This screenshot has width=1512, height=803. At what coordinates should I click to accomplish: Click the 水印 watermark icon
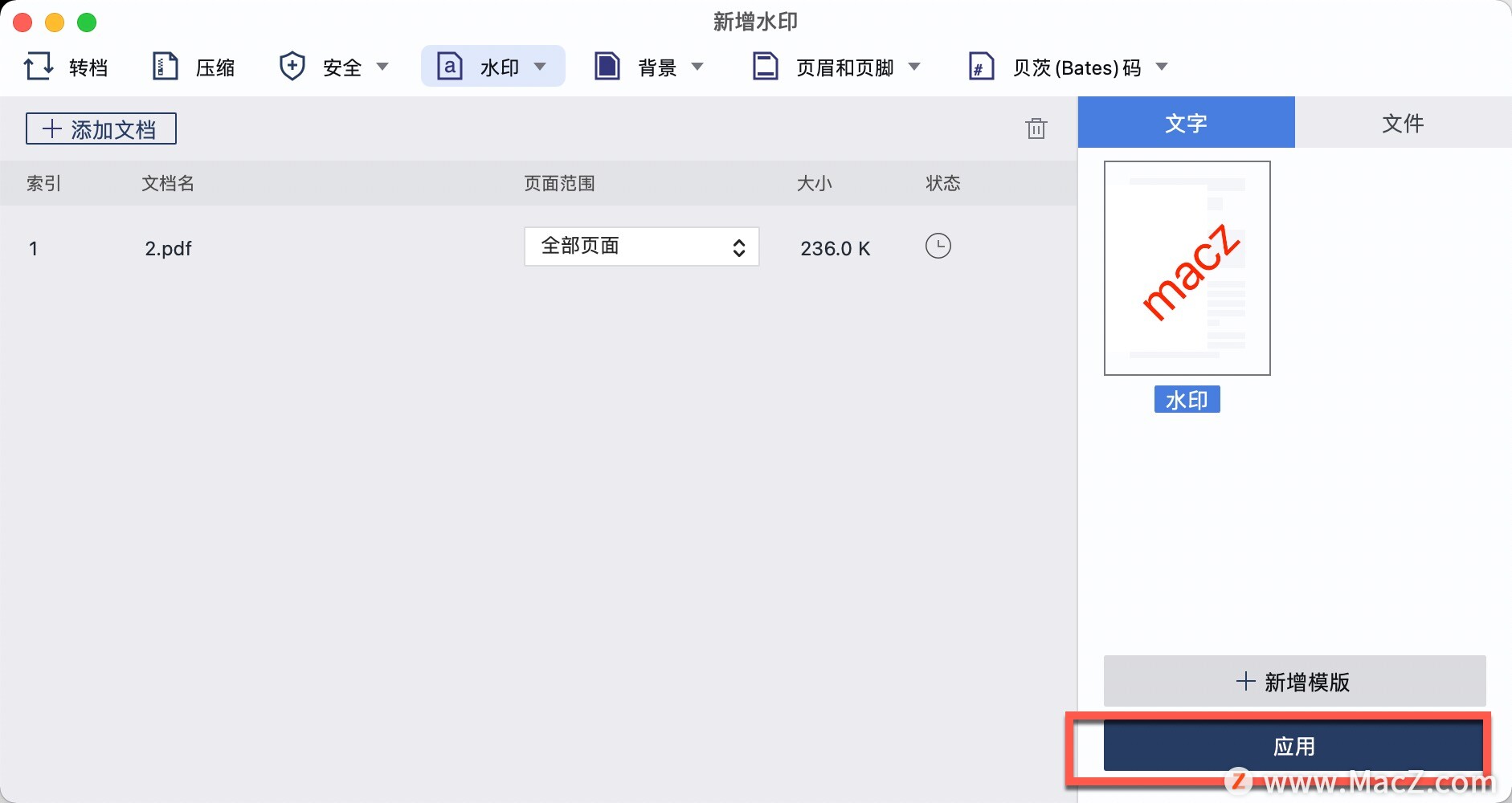(449, 67)
